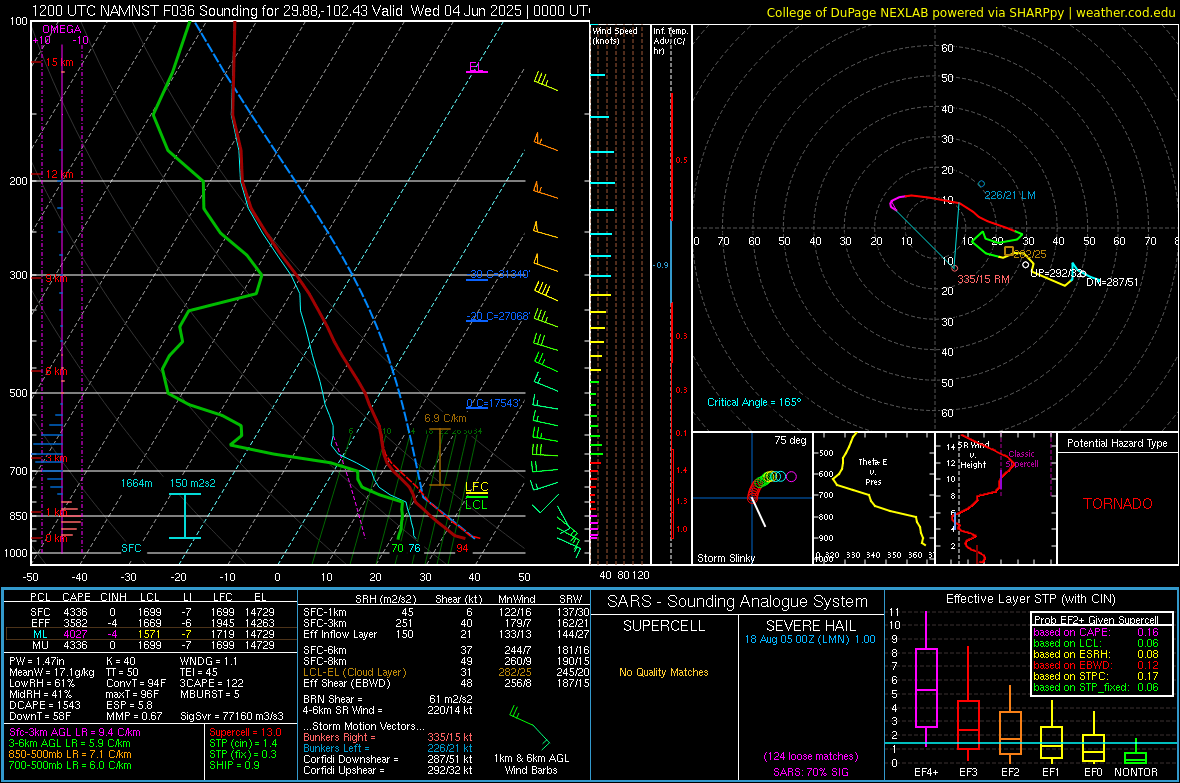Select the LFC marker on the skew-T
The height and width of the screenshot is (783, 1180).
coord(476,487)
